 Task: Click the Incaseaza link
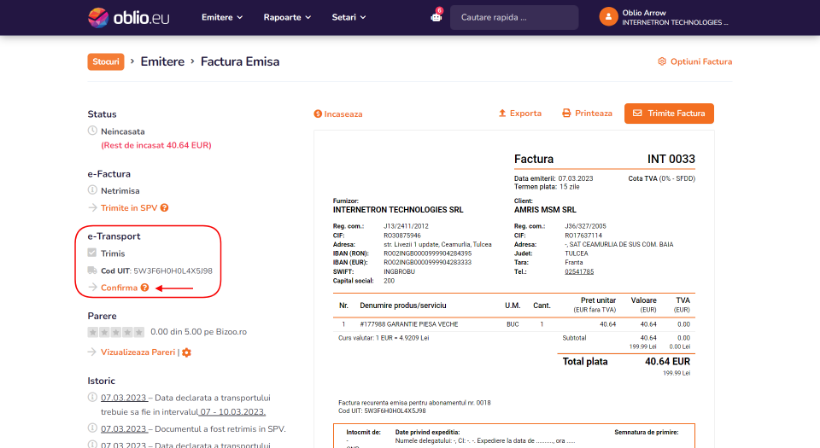coord(338,114)
